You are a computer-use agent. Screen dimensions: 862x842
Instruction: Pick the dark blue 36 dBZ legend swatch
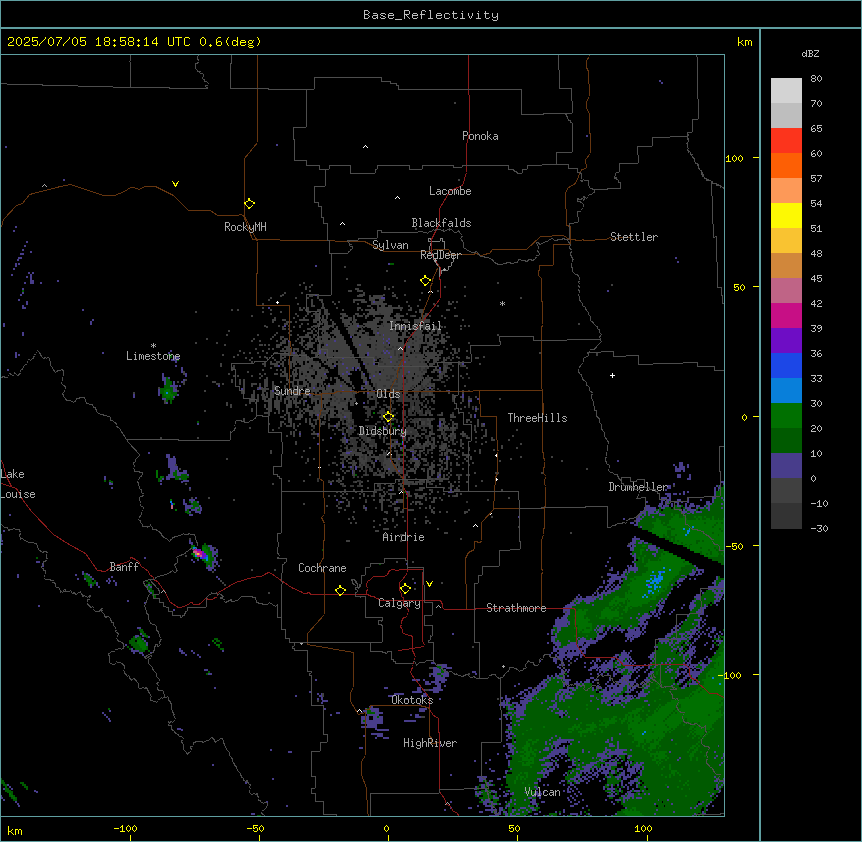(x=786, y=365)
